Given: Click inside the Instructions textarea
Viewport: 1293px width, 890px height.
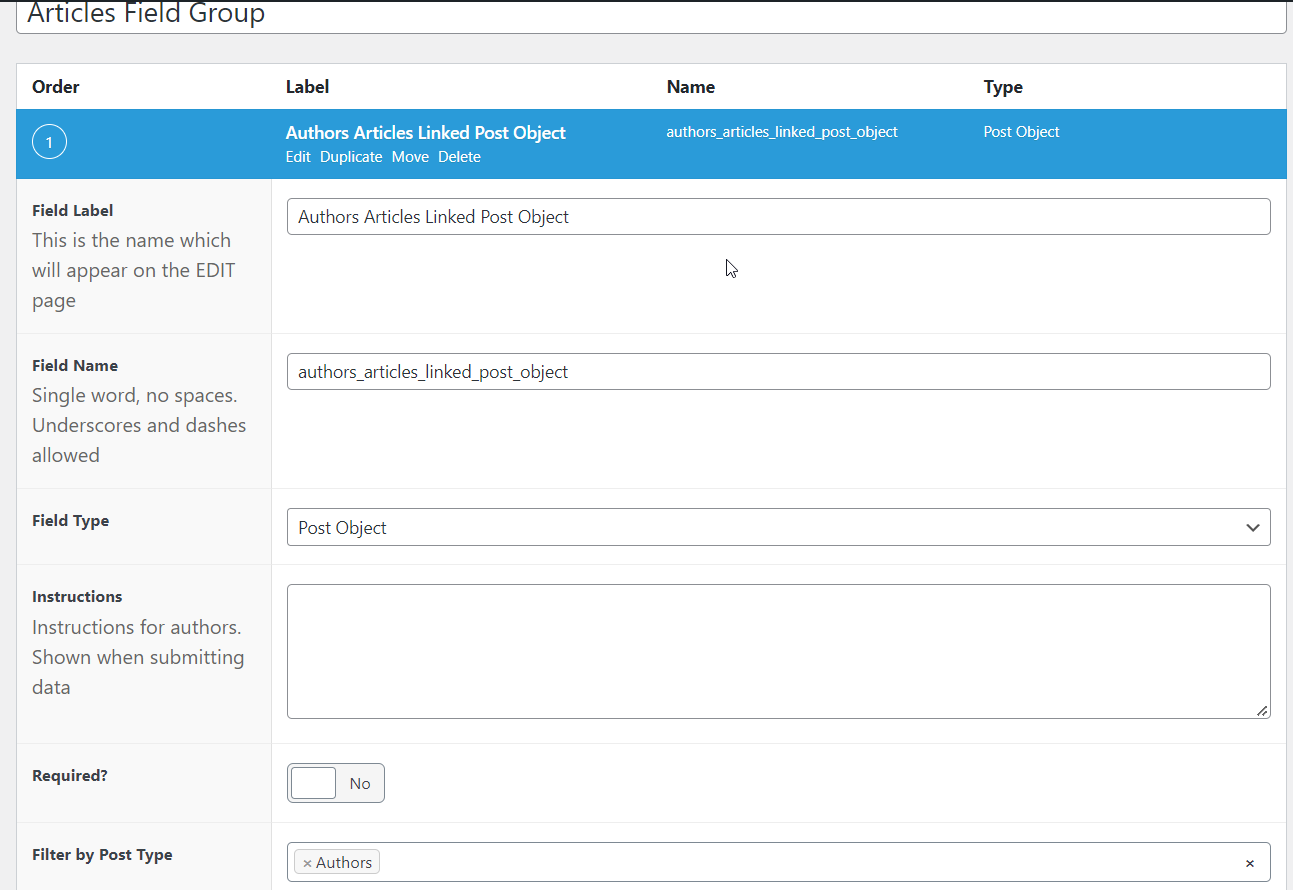Looking at the screenshot, I should (x=778, y=651).
